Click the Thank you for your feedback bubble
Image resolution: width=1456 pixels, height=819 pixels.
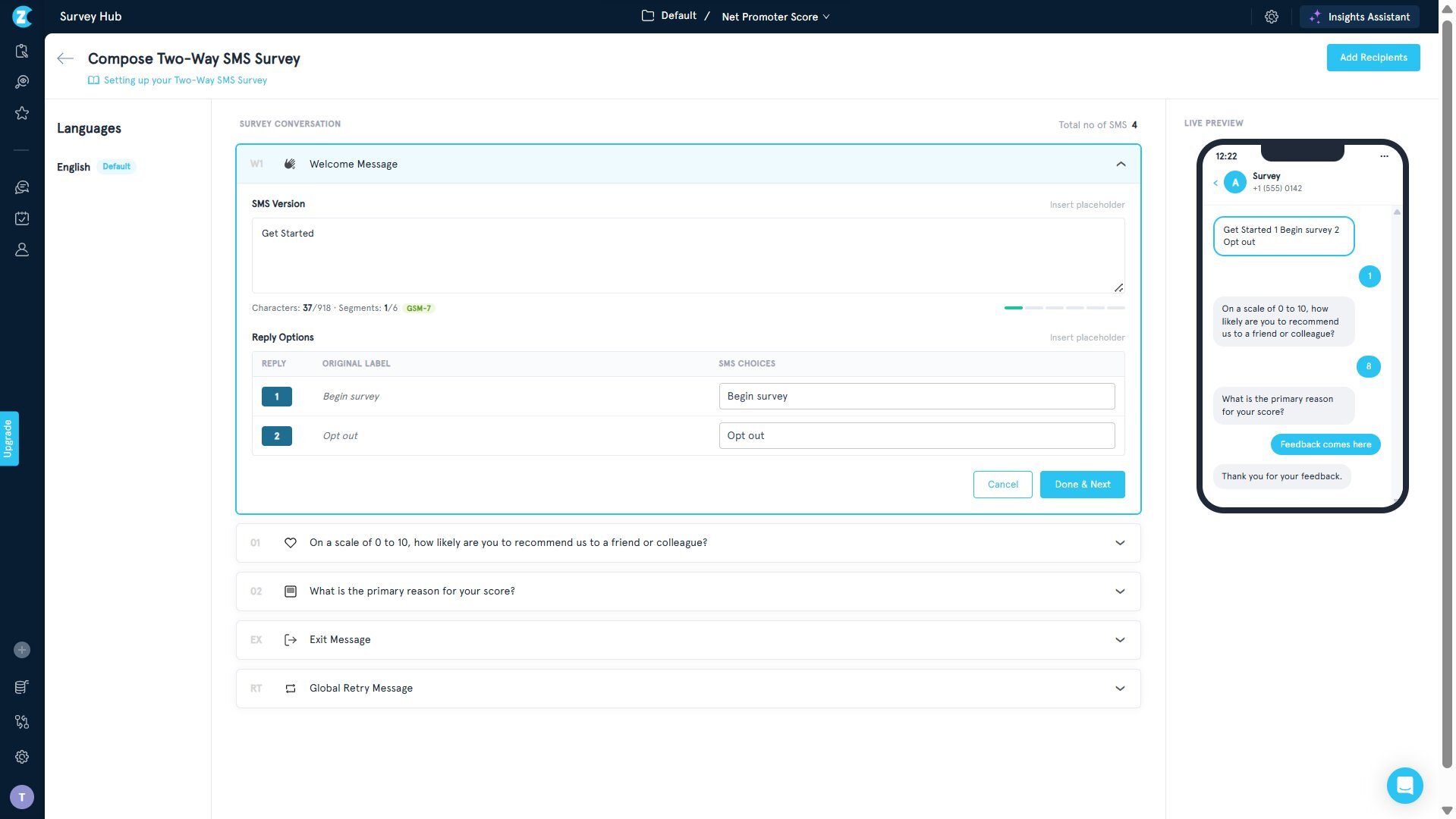coord(1281,476)
